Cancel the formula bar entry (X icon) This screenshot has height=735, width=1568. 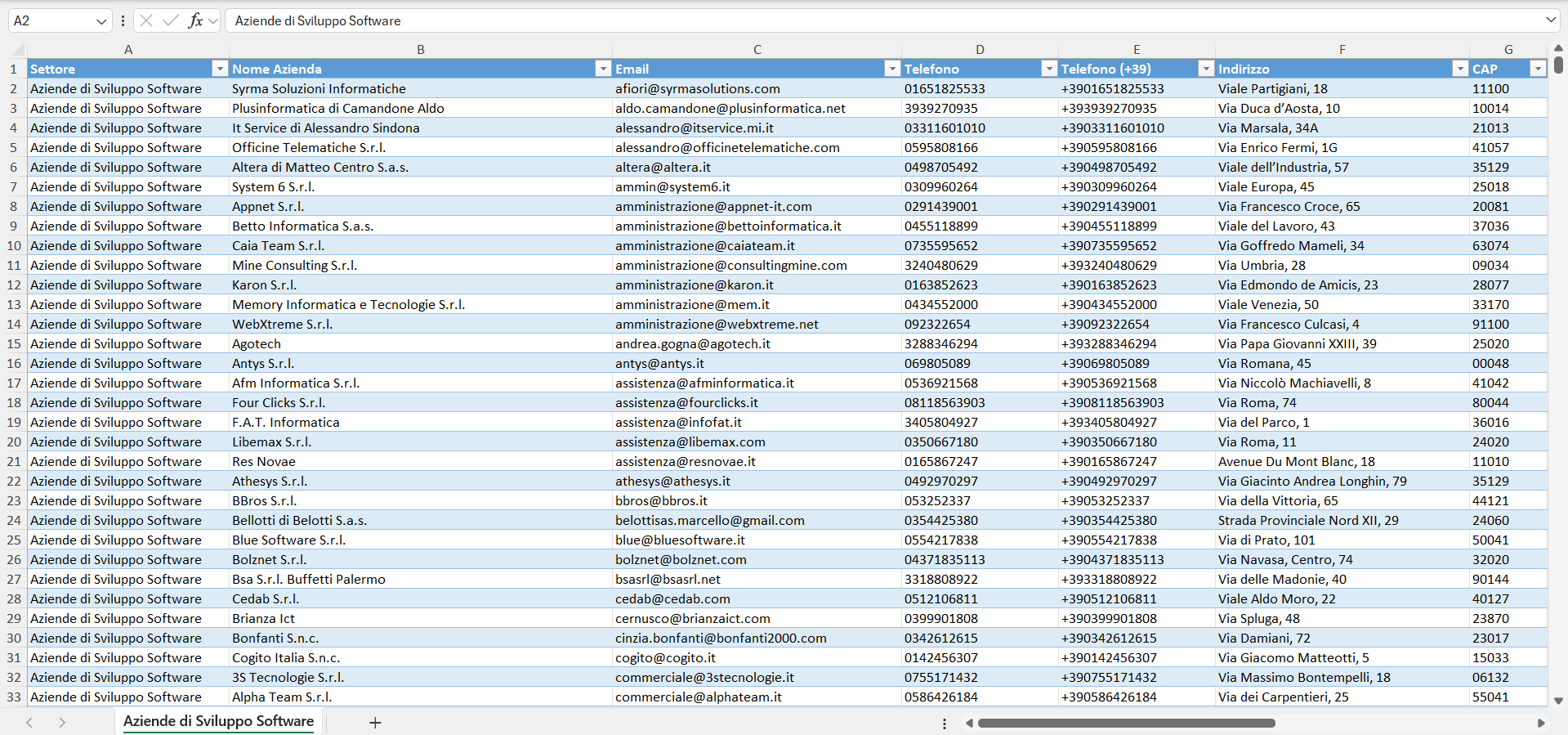point(146,20)
